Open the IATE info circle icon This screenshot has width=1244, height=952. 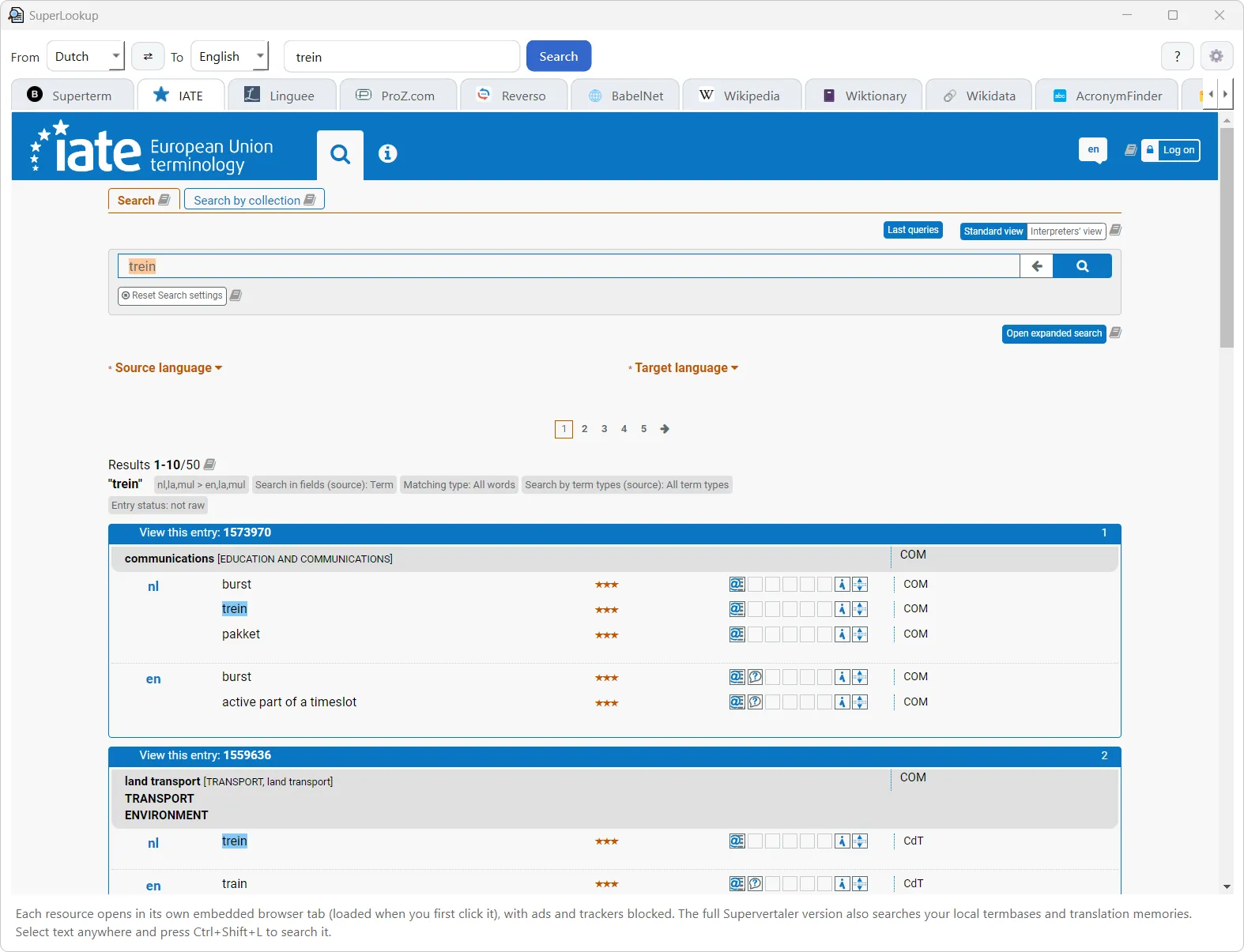point(387,153)
